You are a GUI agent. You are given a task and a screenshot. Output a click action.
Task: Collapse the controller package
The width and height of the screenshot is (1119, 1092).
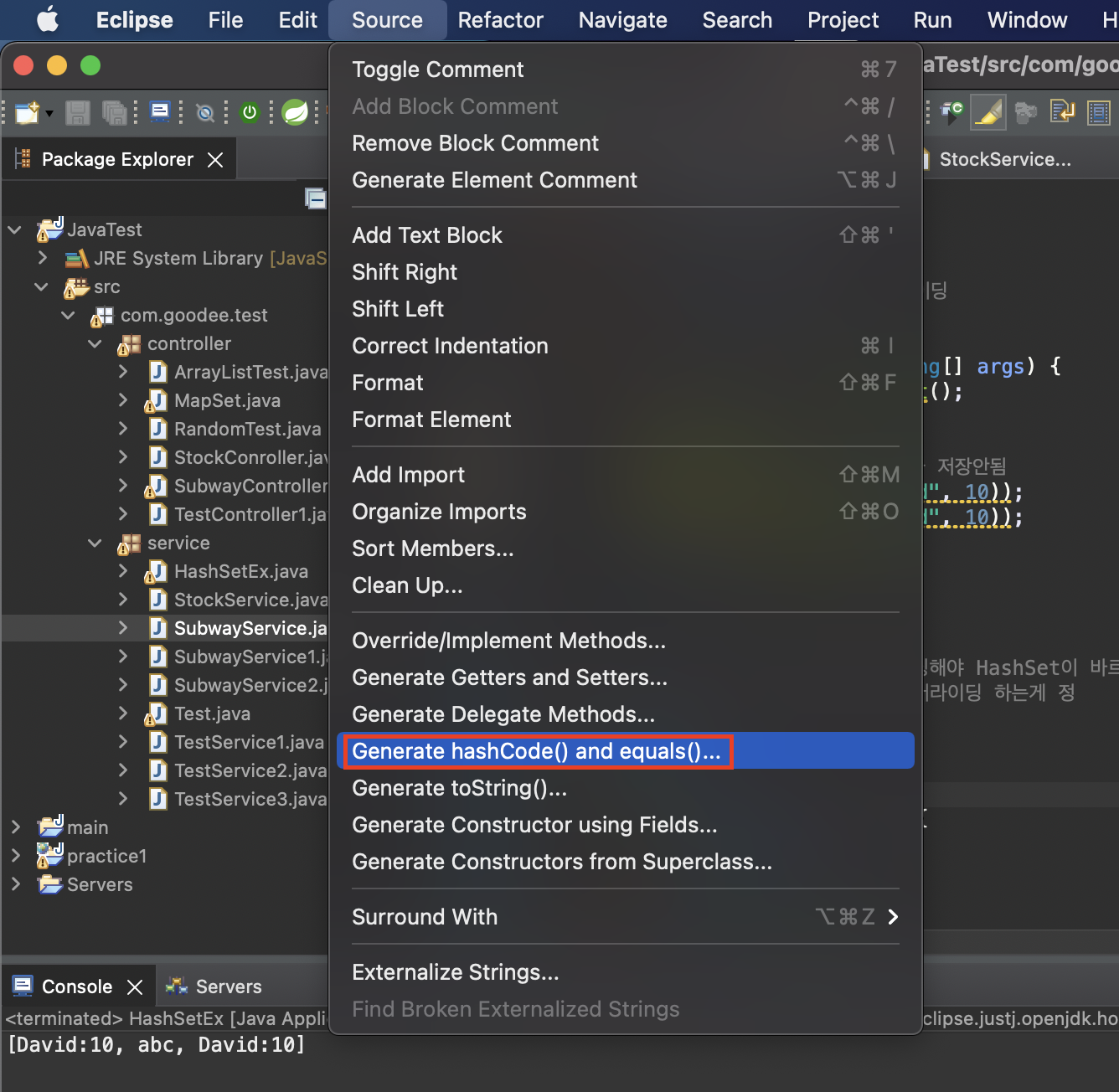(95, 343)
